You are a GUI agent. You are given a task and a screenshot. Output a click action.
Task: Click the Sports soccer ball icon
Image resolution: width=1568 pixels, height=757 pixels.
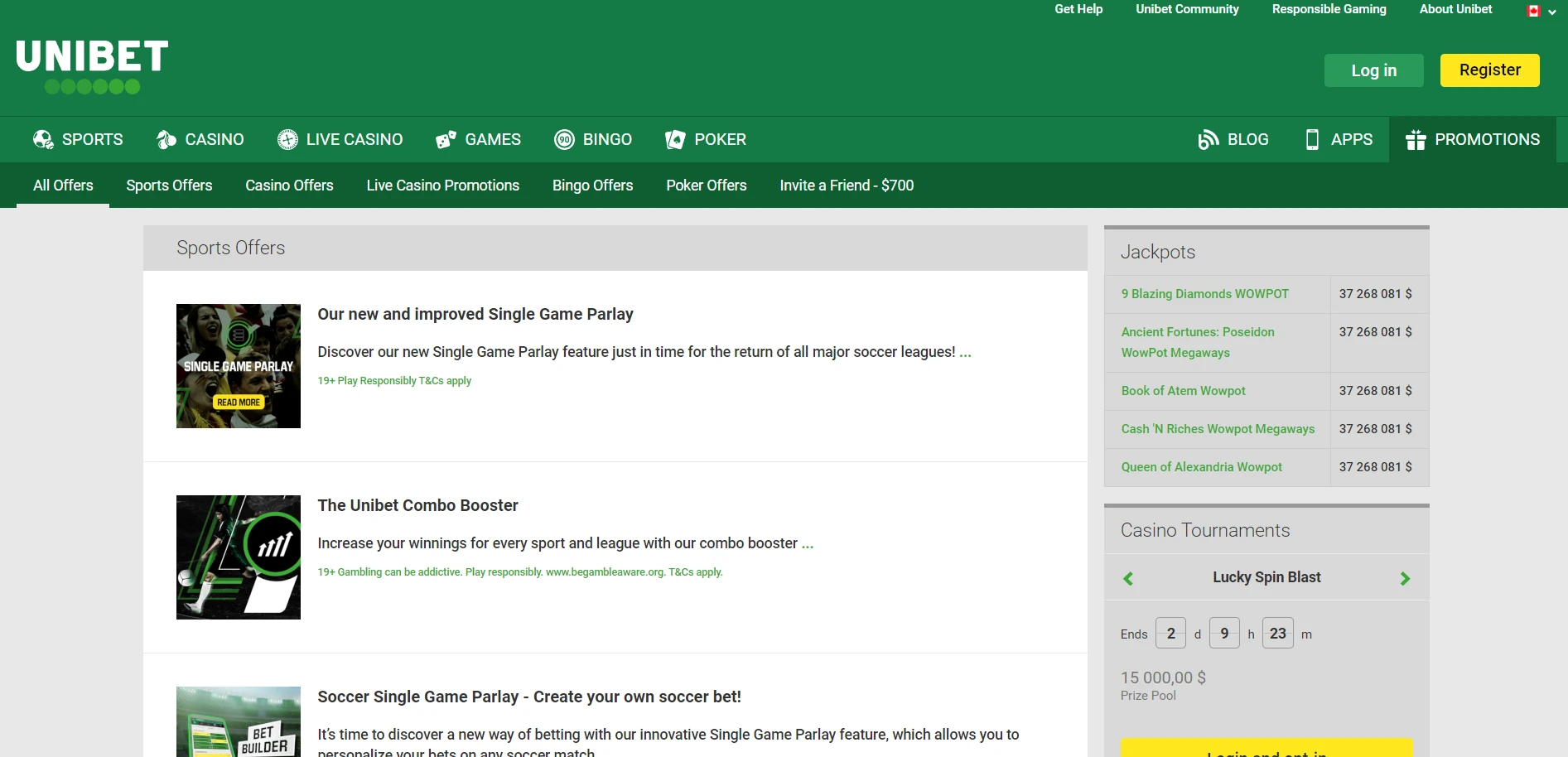(x=43, y=139)
